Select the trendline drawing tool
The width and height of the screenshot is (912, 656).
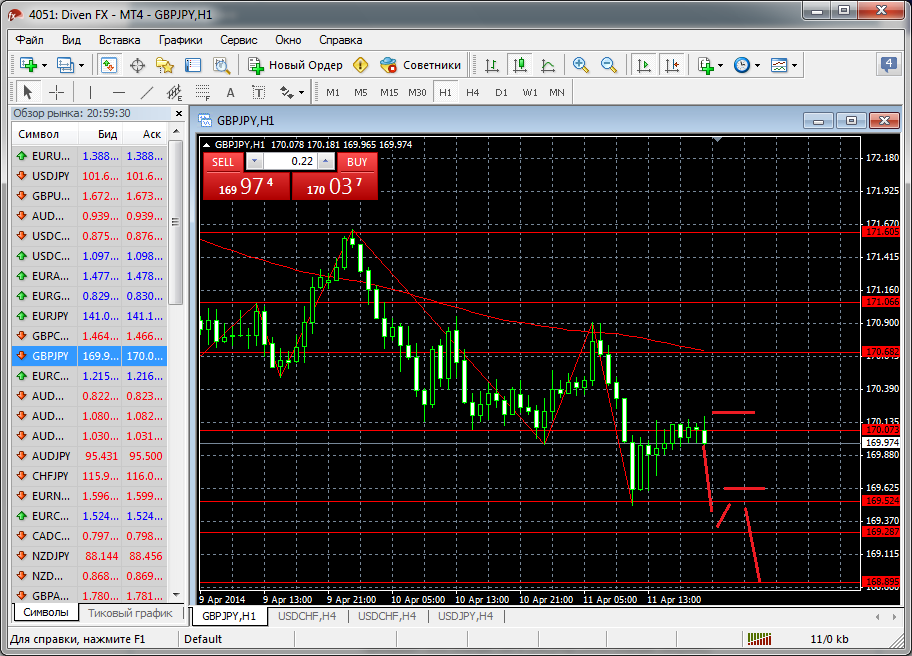147,92
